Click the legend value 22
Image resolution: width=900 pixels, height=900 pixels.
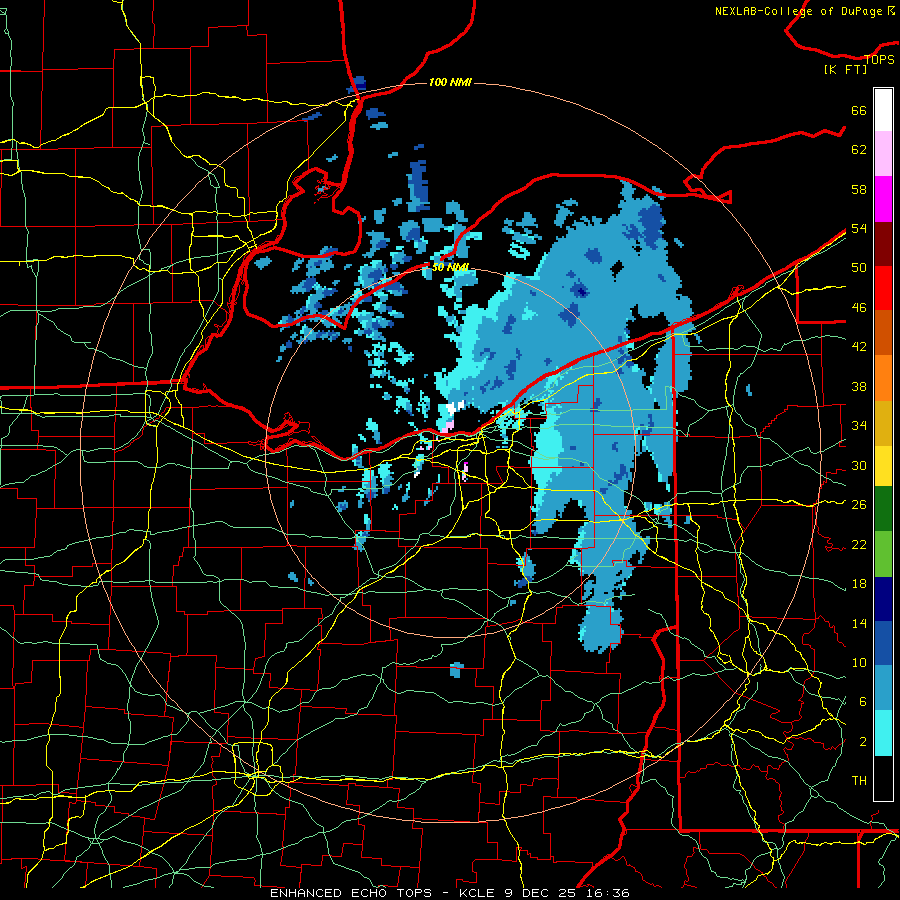[859, 544]
